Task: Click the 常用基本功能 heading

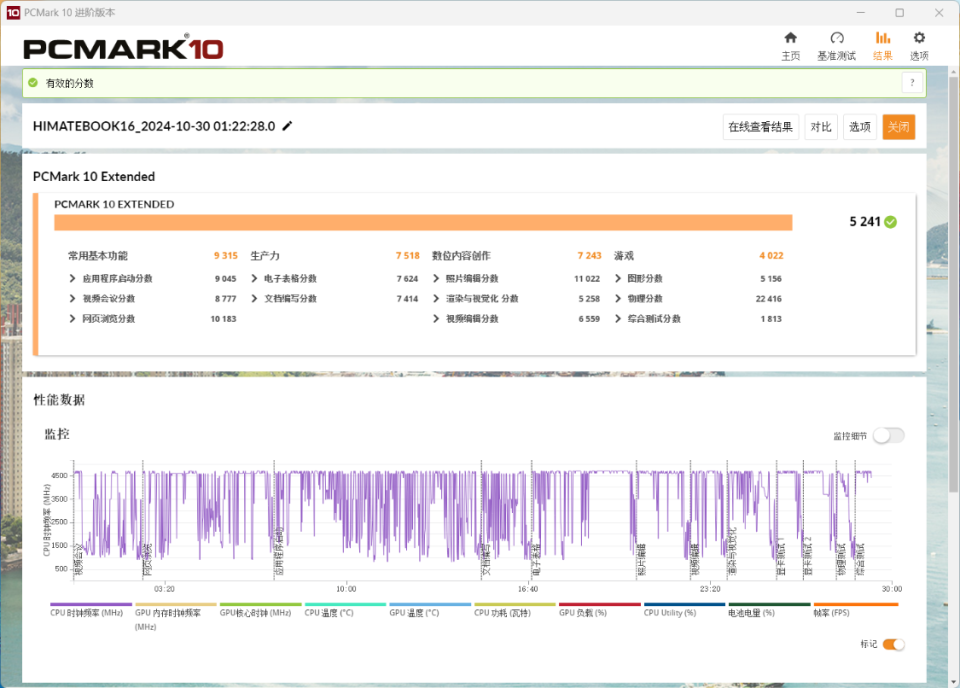Action: click(x=98, y=256)
